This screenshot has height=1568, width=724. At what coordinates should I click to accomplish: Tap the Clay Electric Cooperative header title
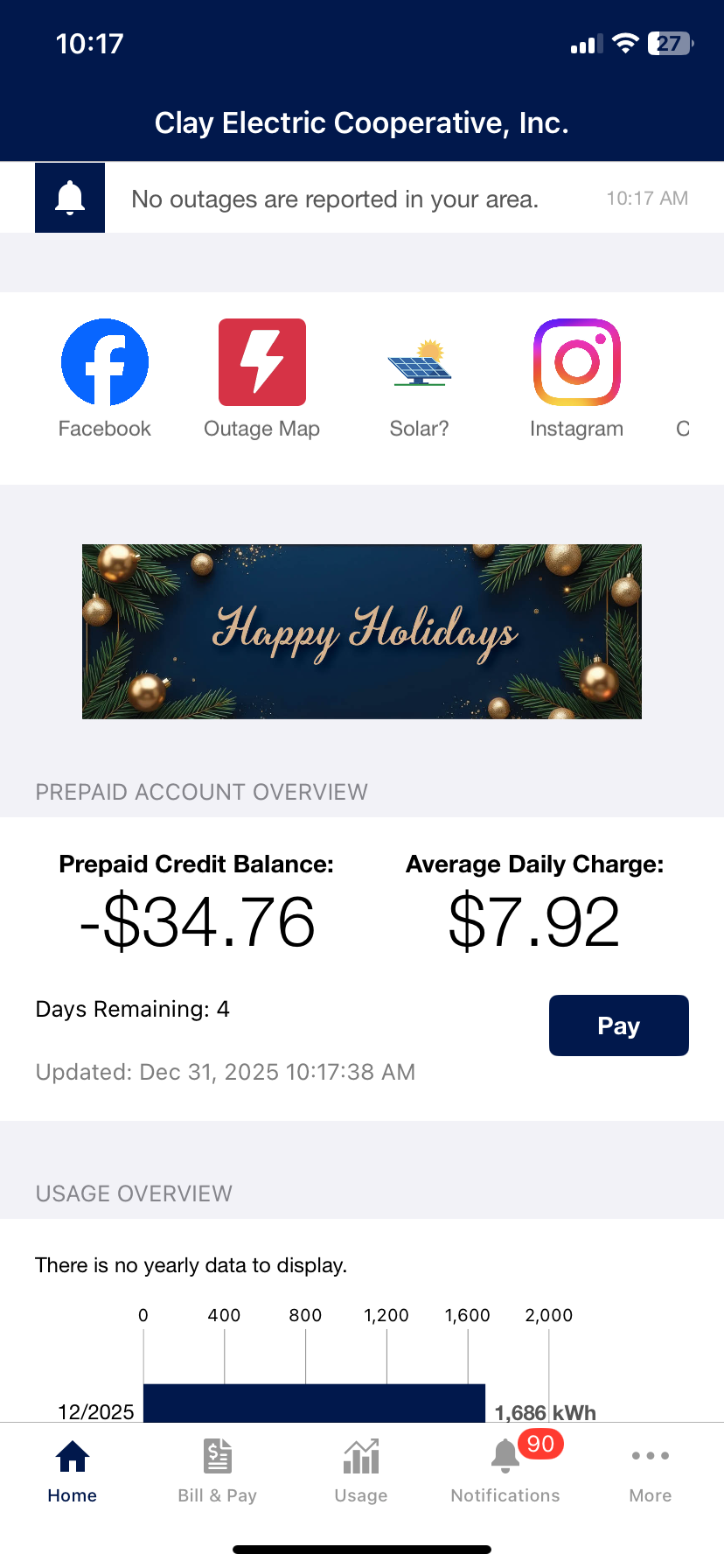click(x=362, y=123)
